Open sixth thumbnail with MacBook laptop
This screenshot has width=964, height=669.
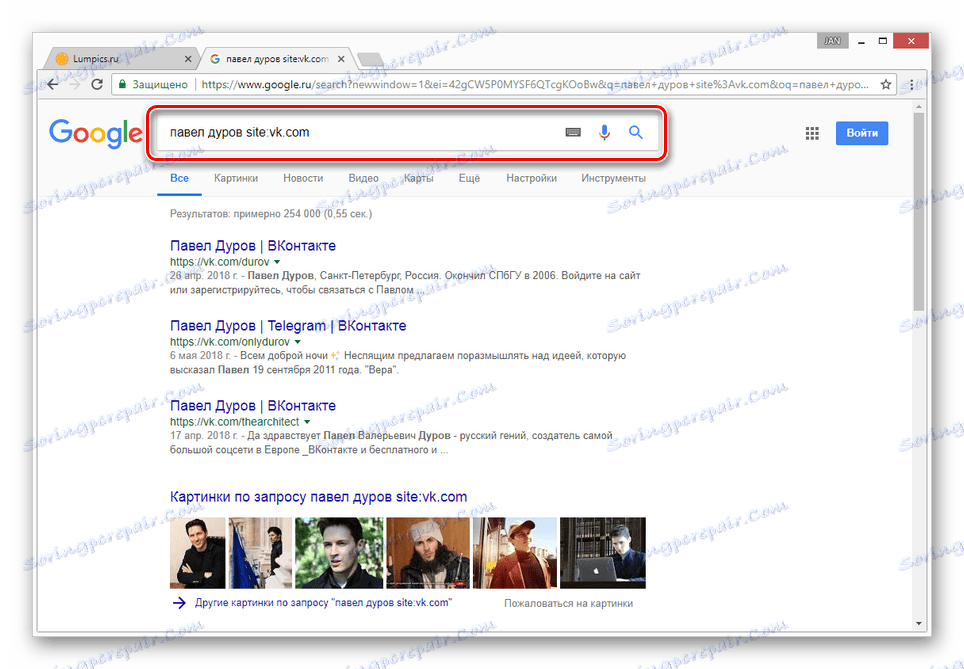pyautogui.click(x=602, y=553)
